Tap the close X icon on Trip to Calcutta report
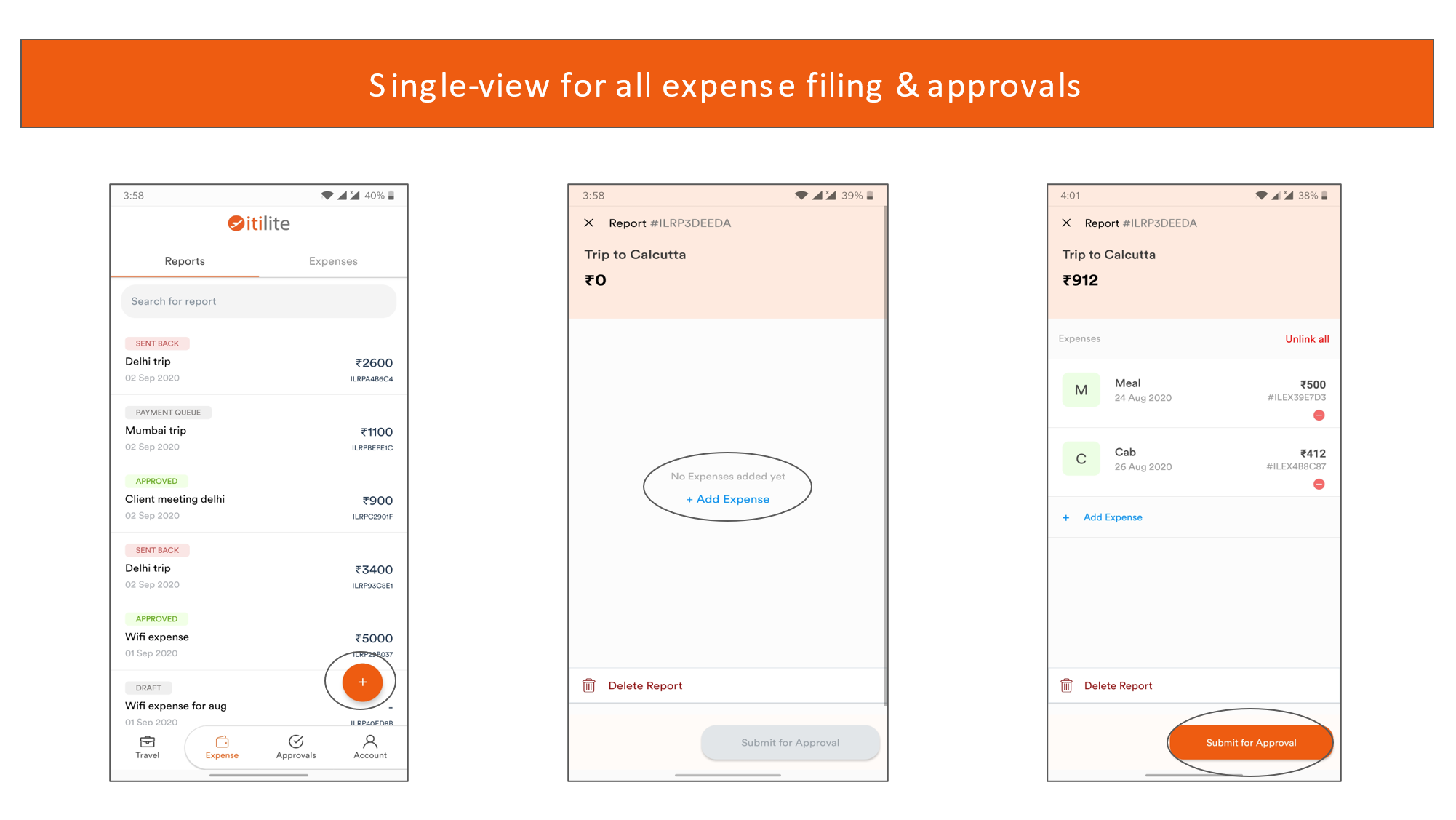 coord(590,223)
